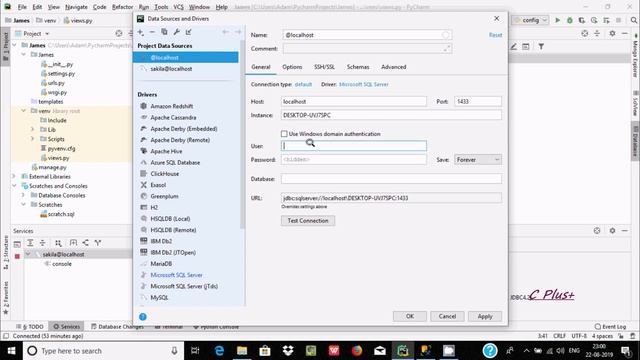Click the Apply button
Screen dimensions: 640x360
485,316
